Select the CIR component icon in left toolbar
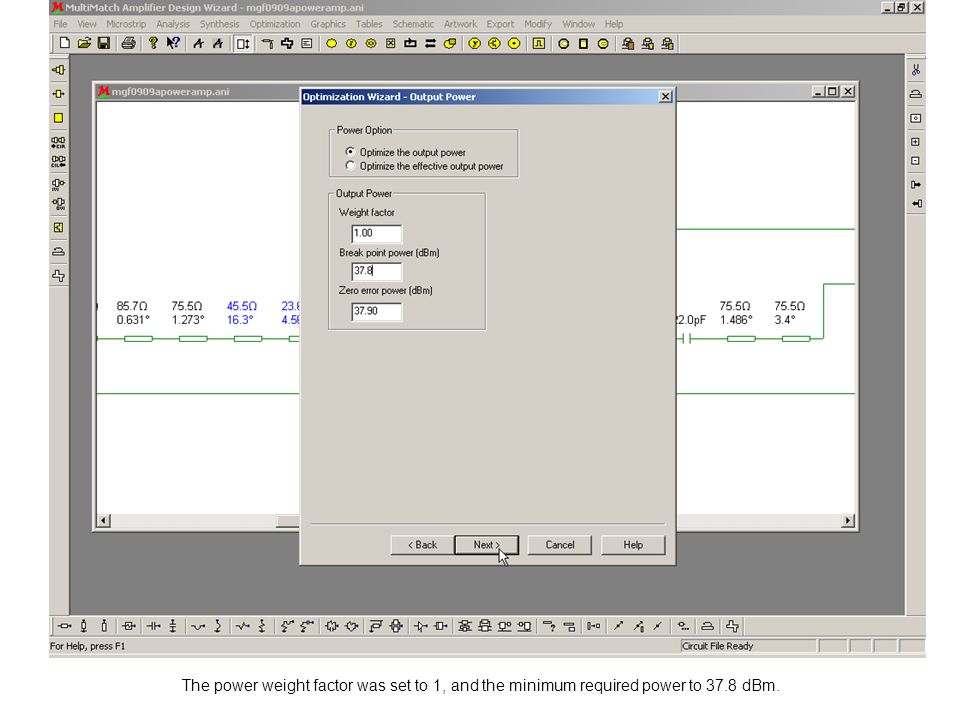 [59, 143]
